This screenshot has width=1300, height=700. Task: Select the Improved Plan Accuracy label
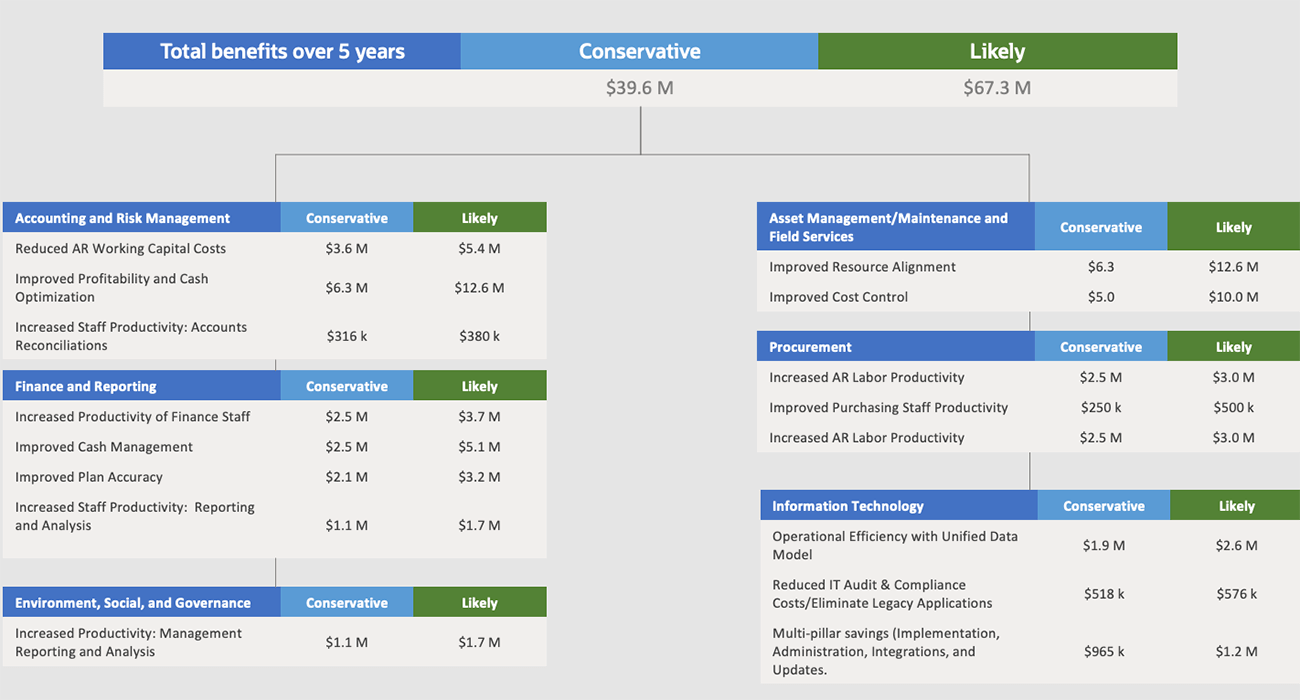click(x=89, y=477)
